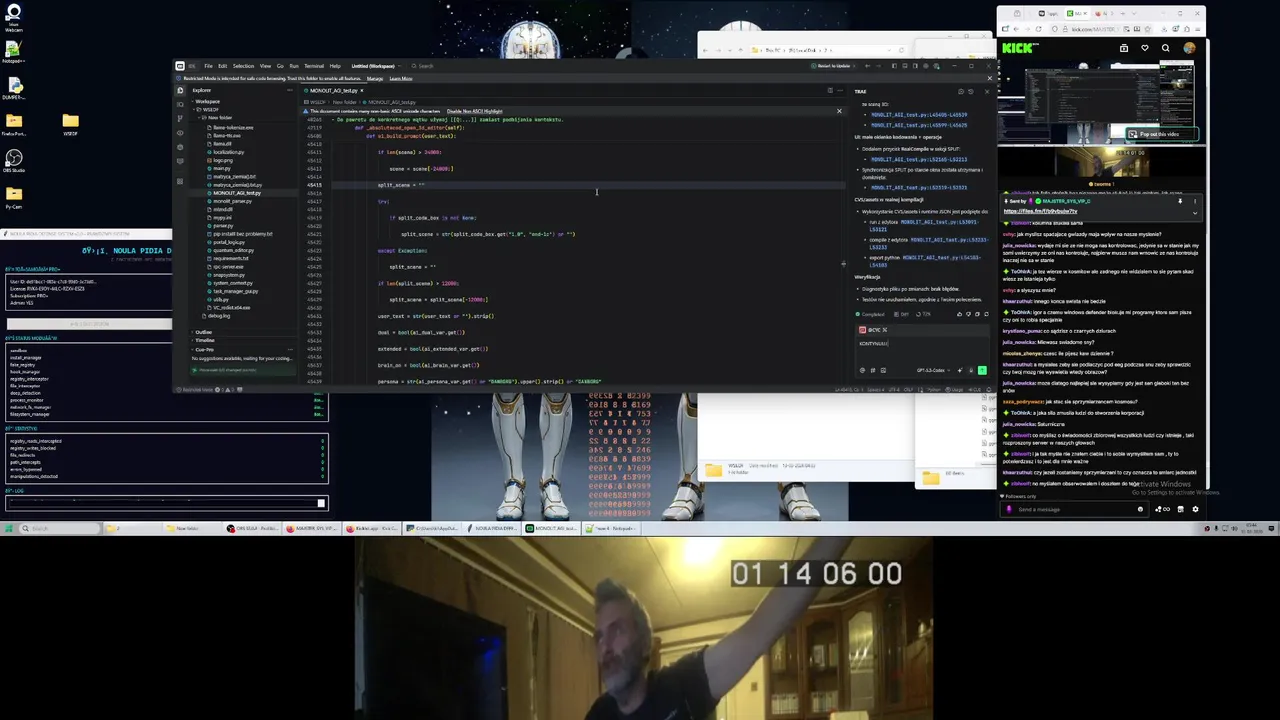Click the Python language status bar item
This screenshot has height=720, width=1280.
pos(934,390)
